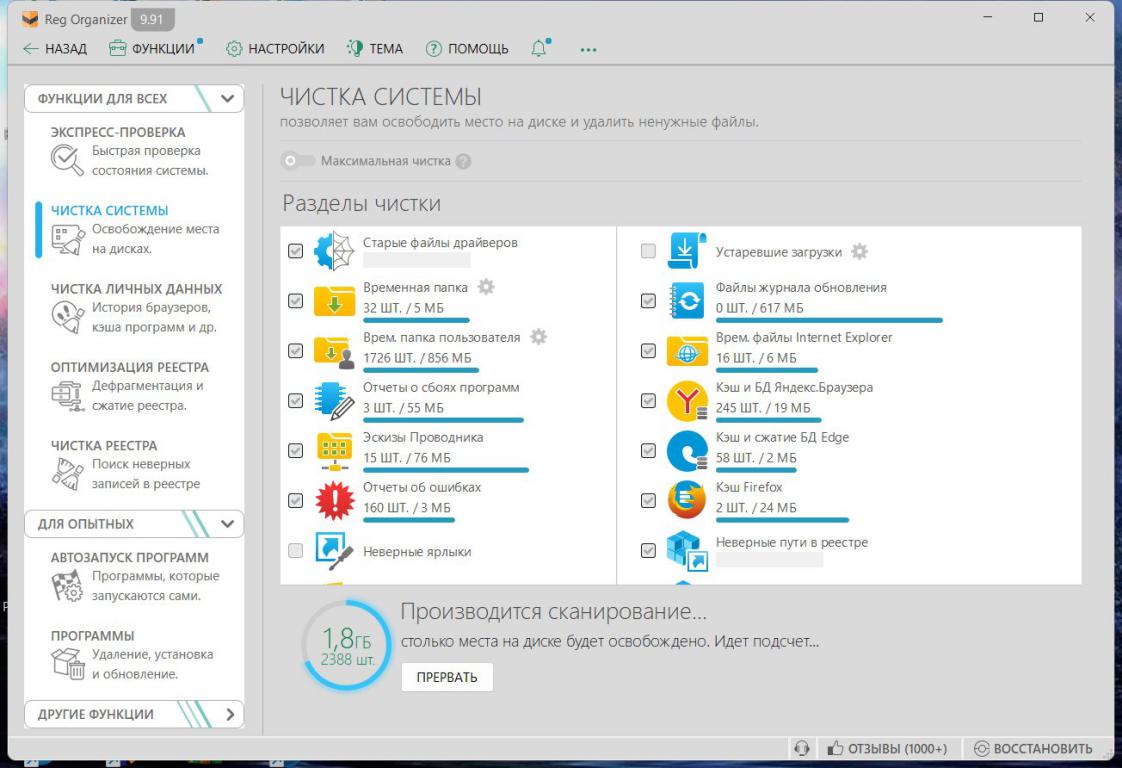Check the Неверные ярлыки checkbox
The width and height of the screenshot is (1122, 768).
295,550
